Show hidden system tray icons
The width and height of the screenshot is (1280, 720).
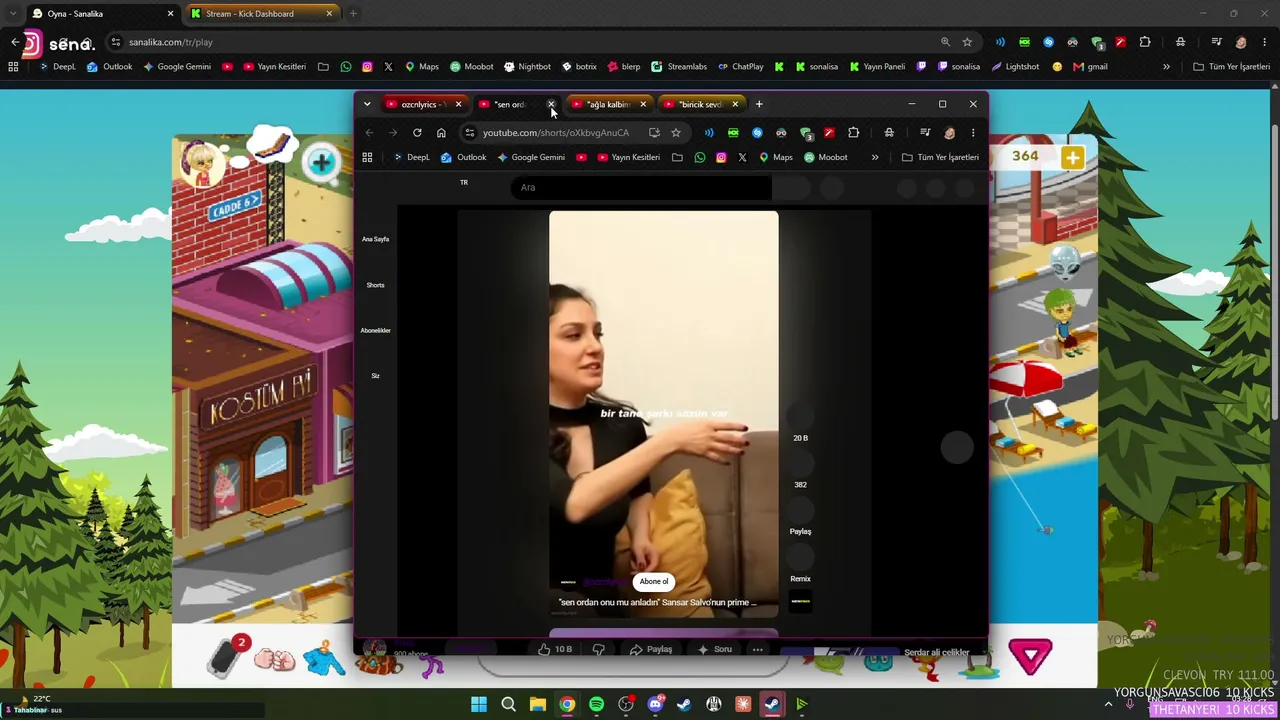(1108, 704)
